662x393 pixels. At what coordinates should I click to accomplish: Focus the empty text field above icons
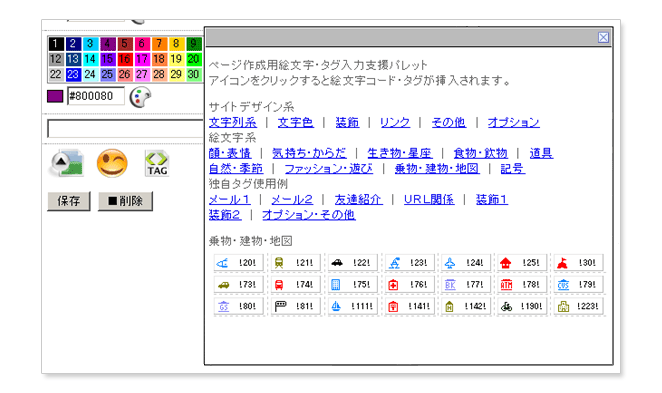tap(125, 128)
